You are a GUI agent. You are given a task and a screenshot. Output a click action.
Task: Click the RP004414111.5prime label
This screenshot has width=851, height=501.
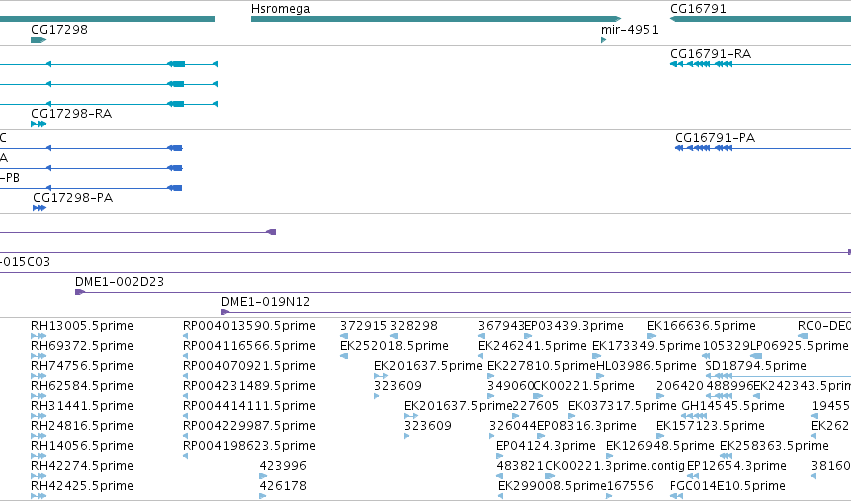(x=249, y=406)
